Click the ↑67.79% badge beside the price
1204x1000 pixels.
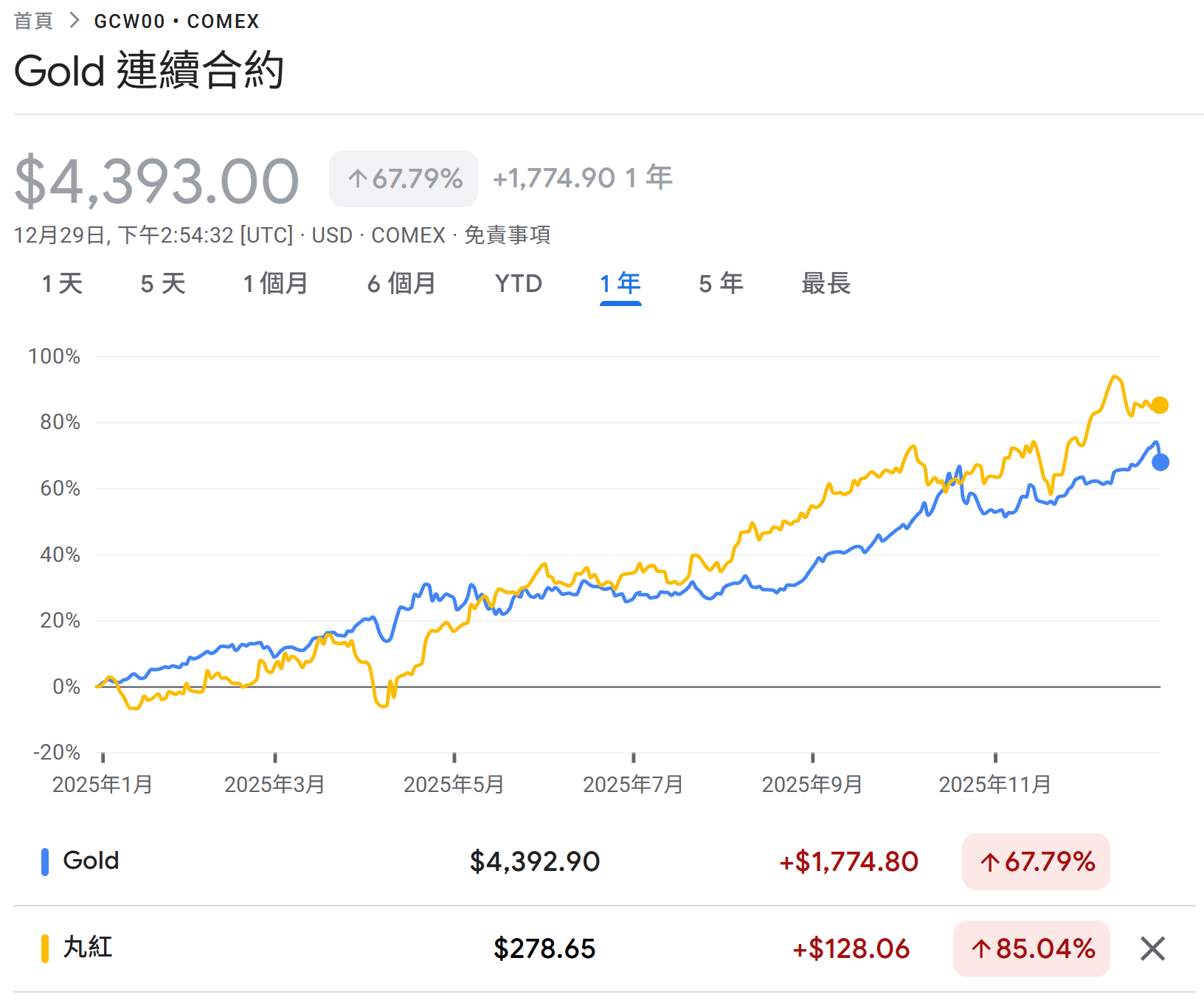(x=404, y=178)
